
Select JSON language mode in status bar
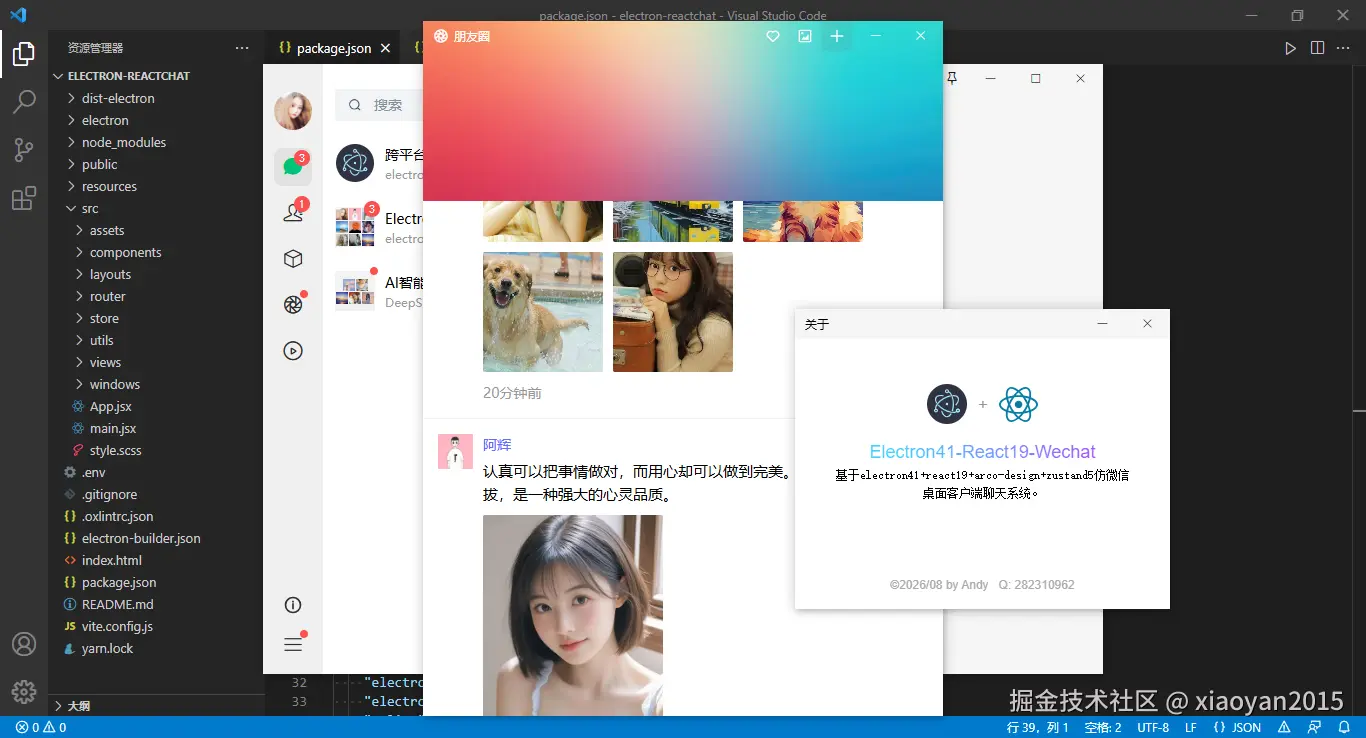(1239, 728)
